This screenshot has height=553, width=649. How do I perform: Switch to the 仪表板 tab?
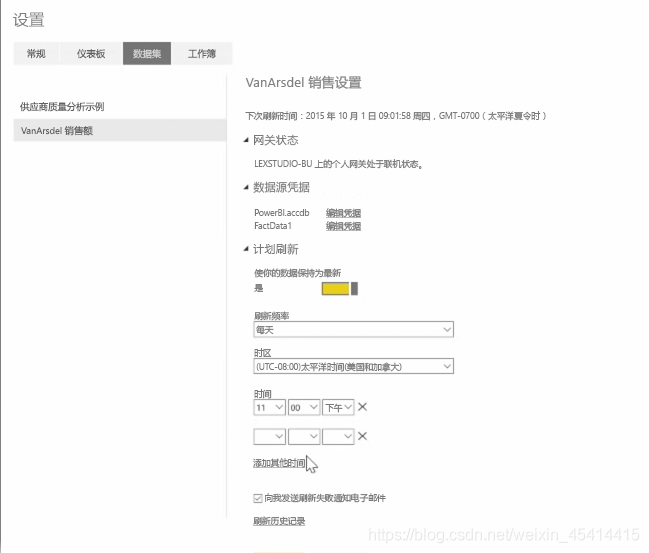coord(91,53)
